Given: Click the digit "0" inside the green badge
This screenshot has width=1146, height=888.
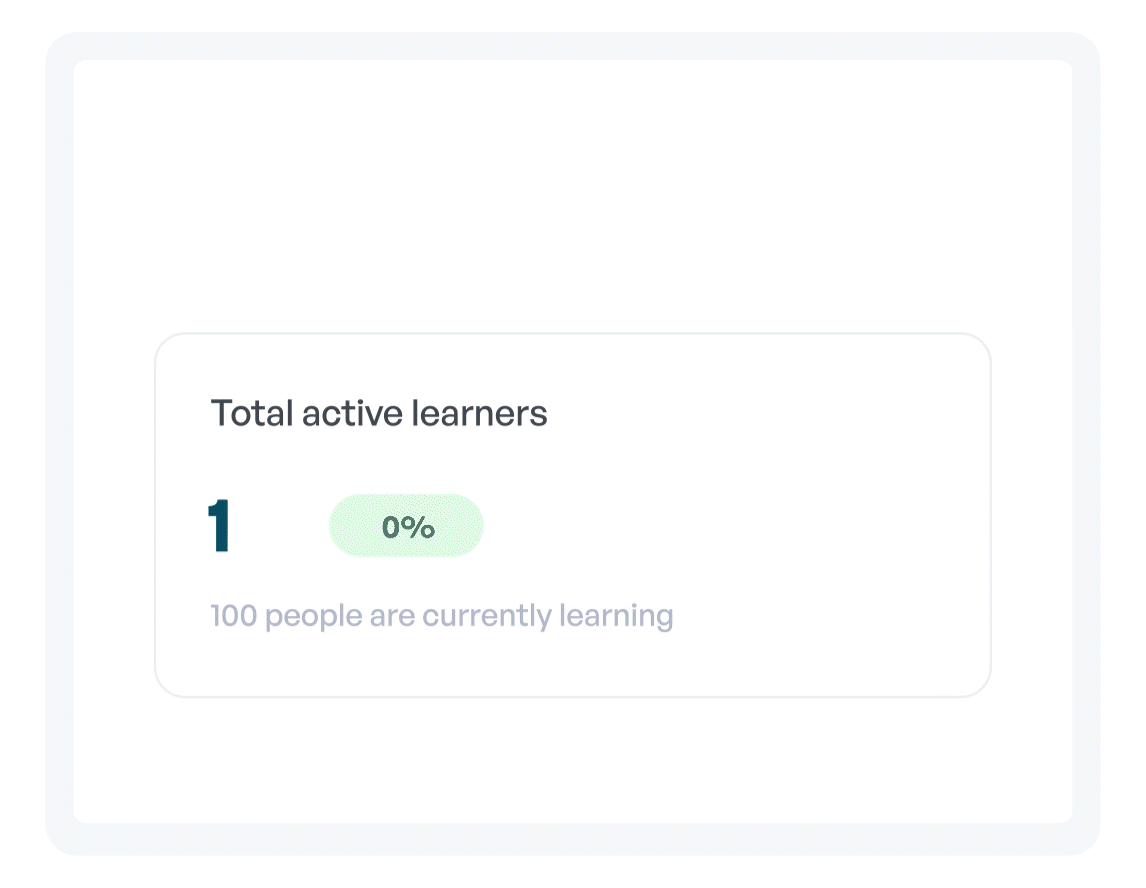Looking at the screenshot, I should [392, 527].
